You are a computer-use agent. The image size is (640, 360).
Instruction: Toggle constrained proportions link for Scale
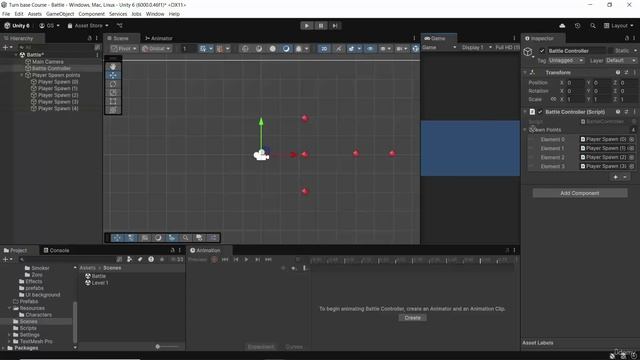553,99
